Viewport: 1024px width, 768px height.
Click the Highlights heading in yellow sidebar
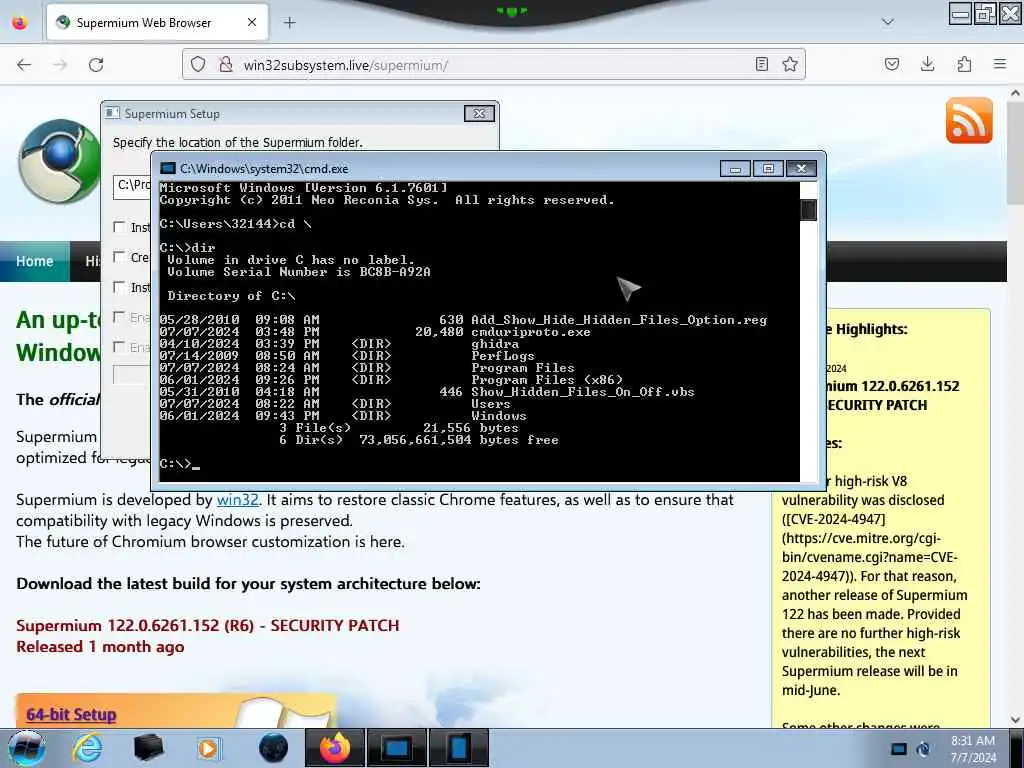coord(871,329)
